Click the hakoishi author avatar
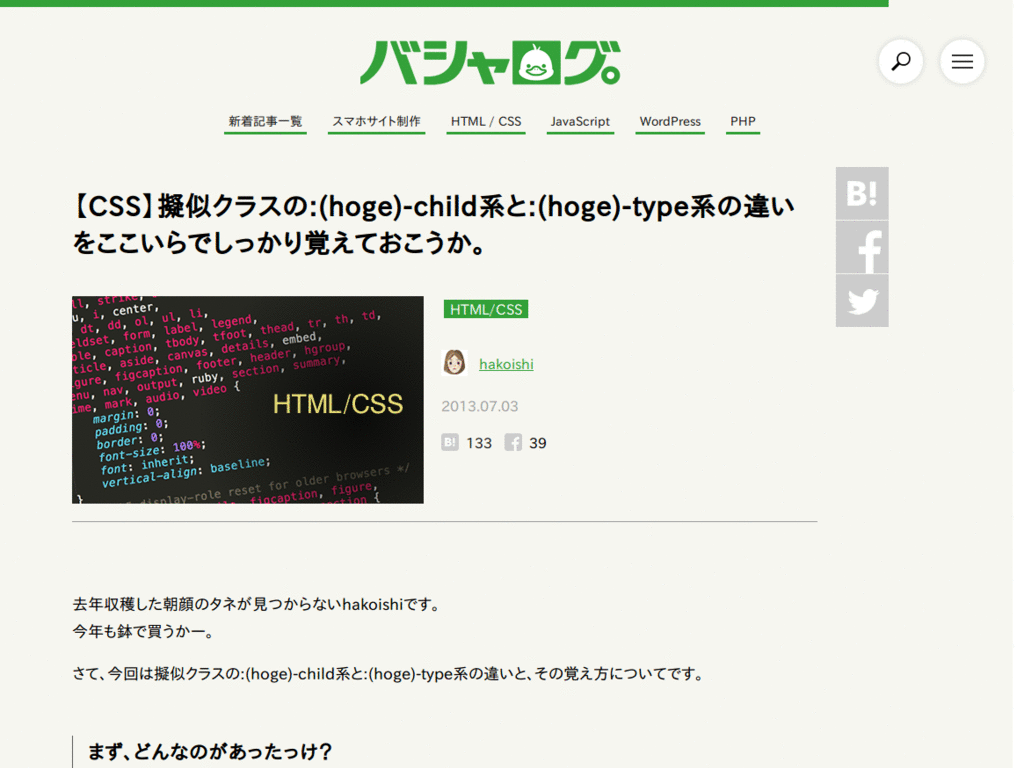The width and height of the screenshot is (1024, 768). pyautogui.click(x=455, y=362)
